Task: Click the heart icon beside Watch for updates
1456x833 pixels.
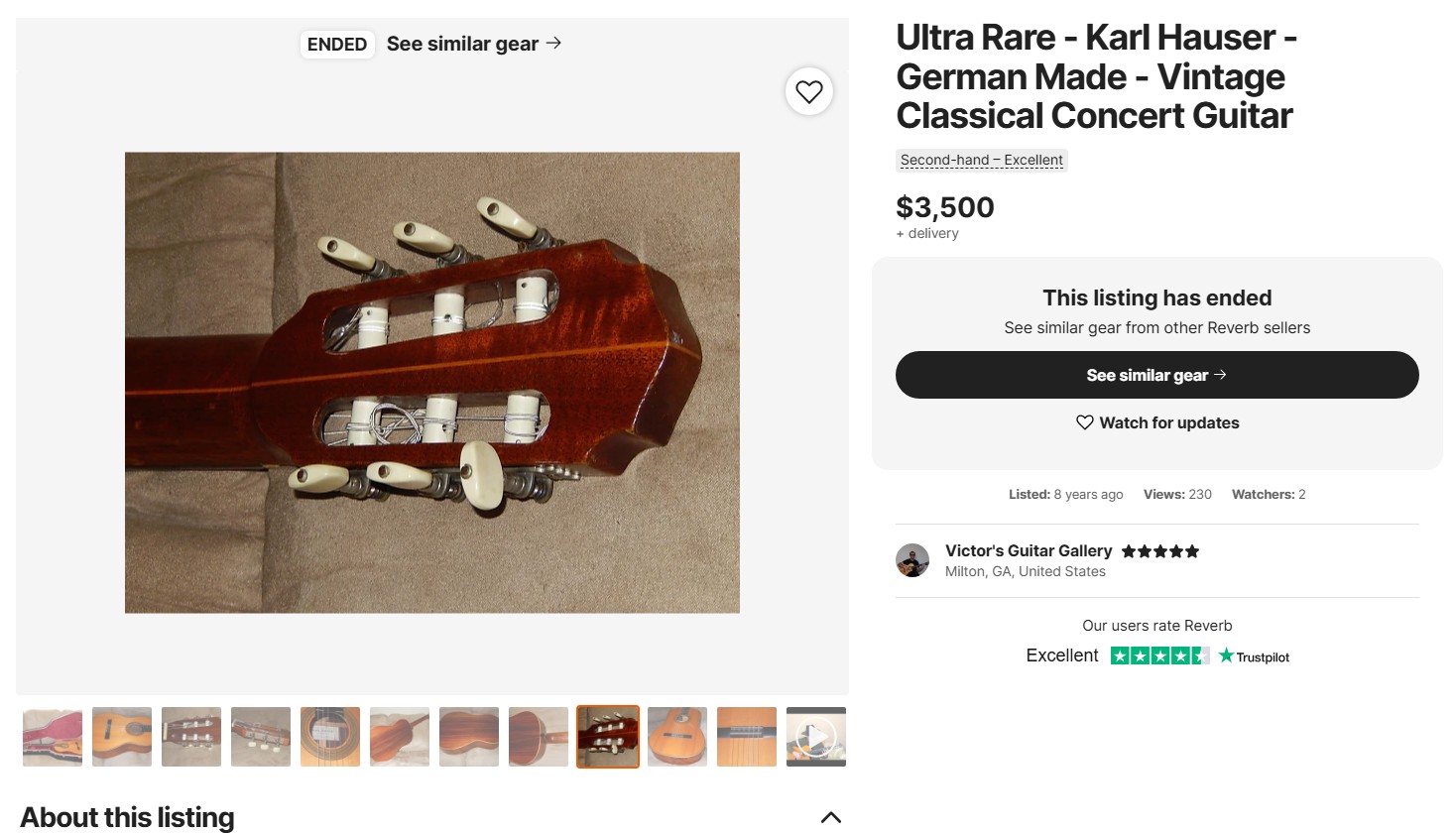Action: 1084,422
